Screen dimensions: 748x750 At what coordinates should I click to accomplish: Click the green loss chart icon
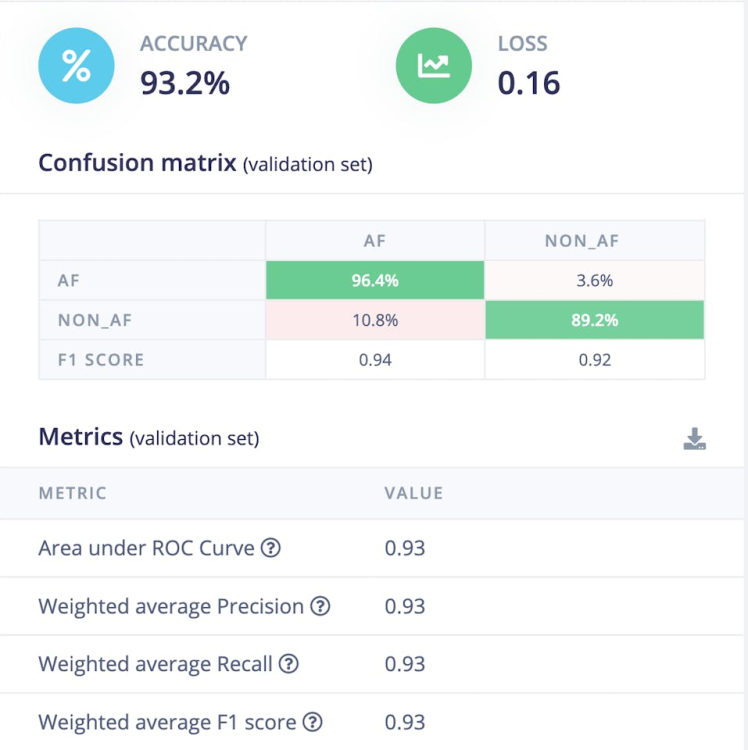point(433,66)
